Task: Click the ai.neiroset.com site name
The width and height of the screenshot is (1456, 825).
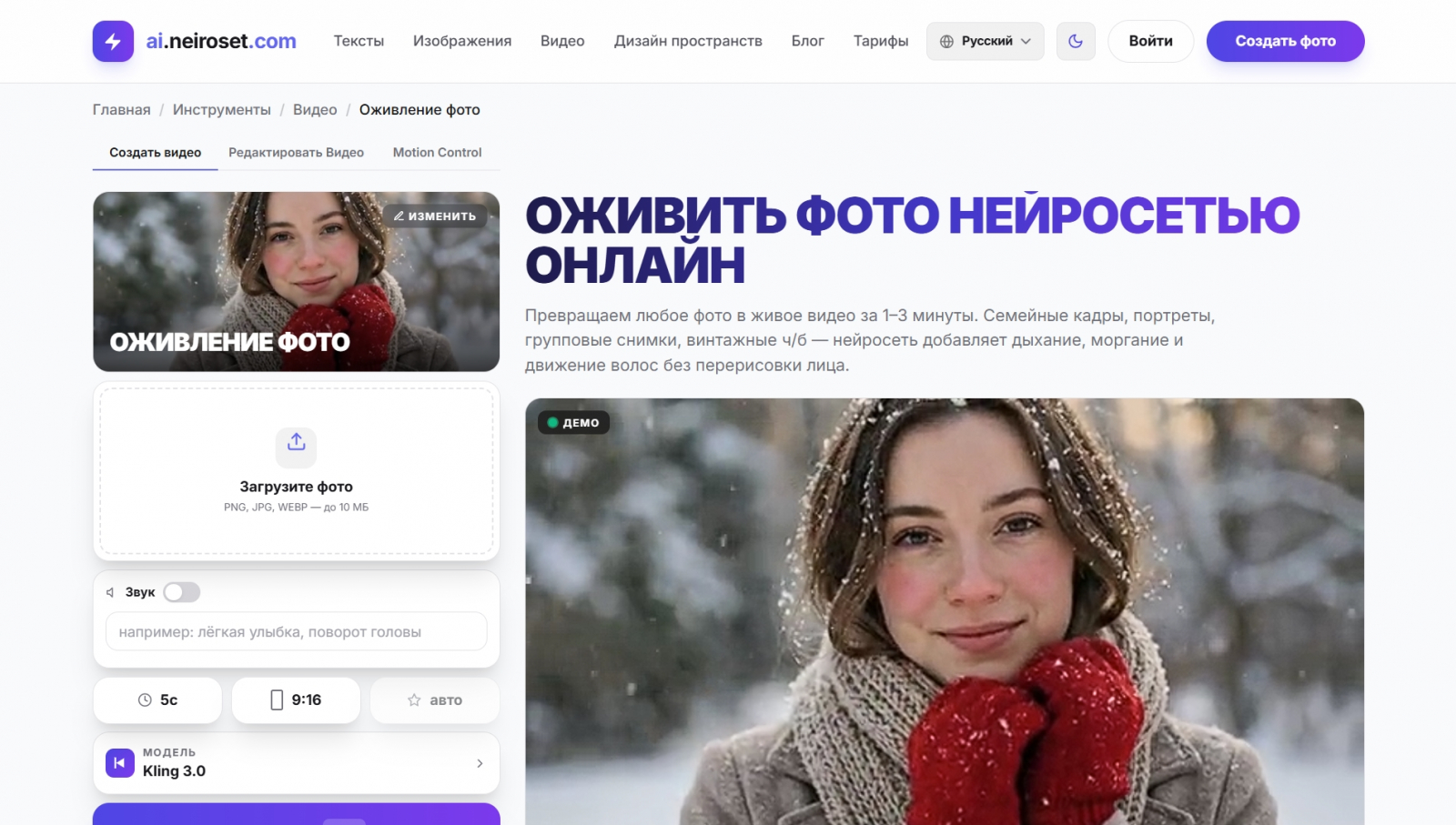Action: point(221,41)
